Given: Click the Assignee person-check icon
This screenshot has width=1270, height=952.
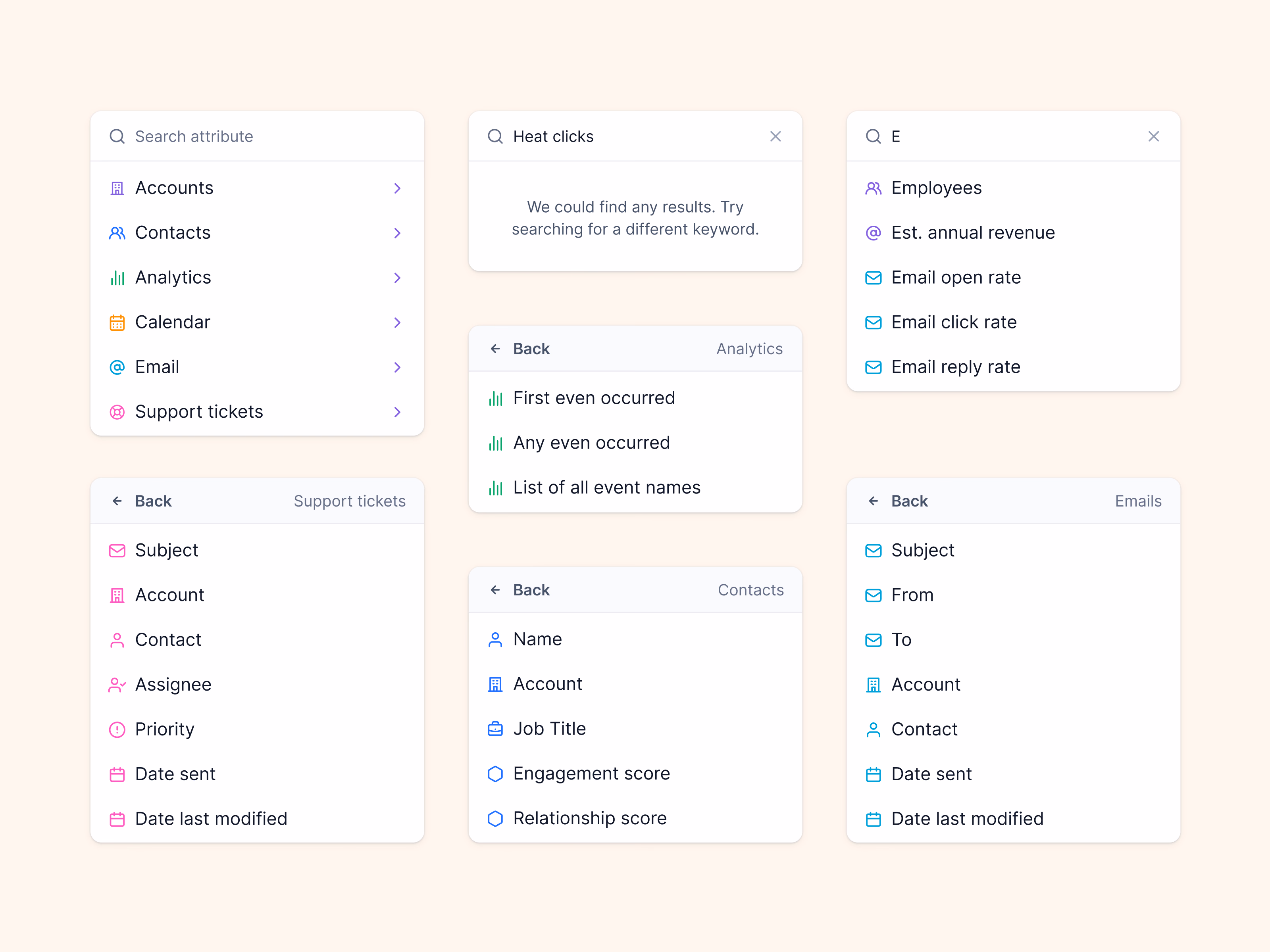Looking at the screenshot, I should point(117,685).
